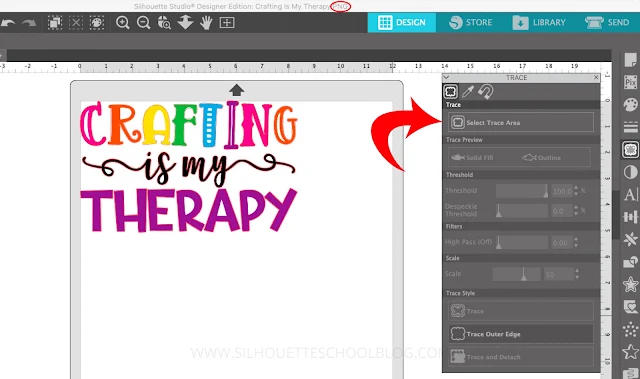Click the Trace panel icon in sidebar
This screenshot has width=640, height=379.
(630, 149)
